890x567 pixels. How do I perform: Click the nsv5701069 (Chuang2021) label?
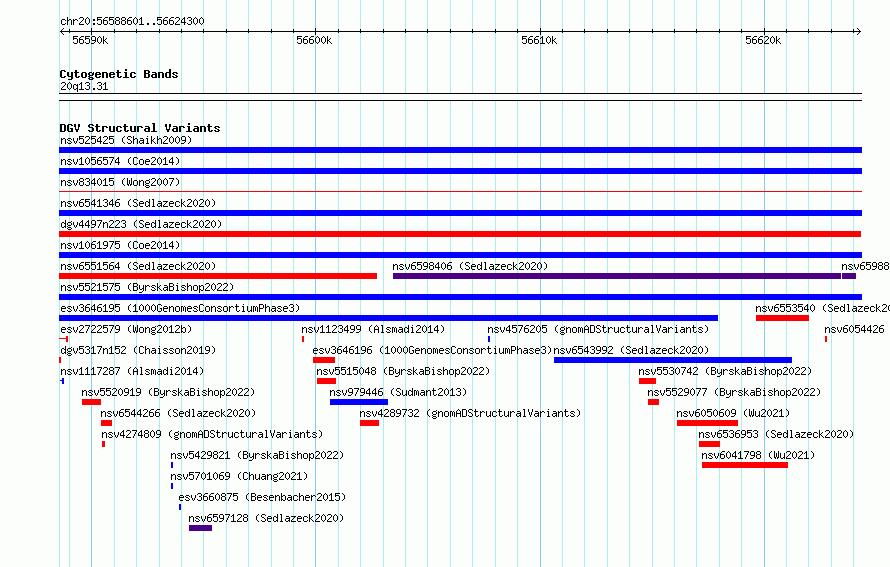tap(239, 476)
